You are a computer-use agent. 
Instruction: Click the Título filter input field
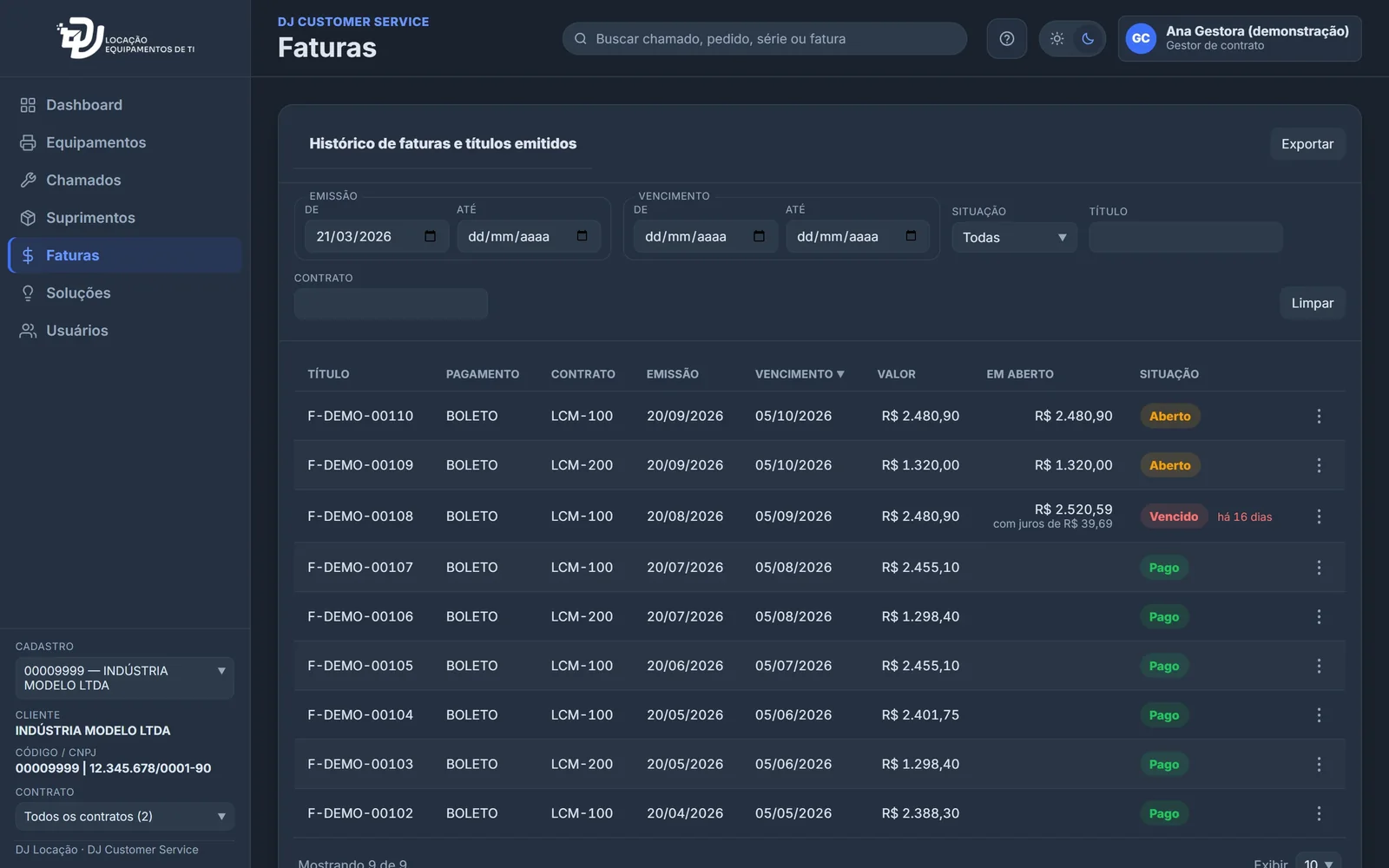(1186, 238)
